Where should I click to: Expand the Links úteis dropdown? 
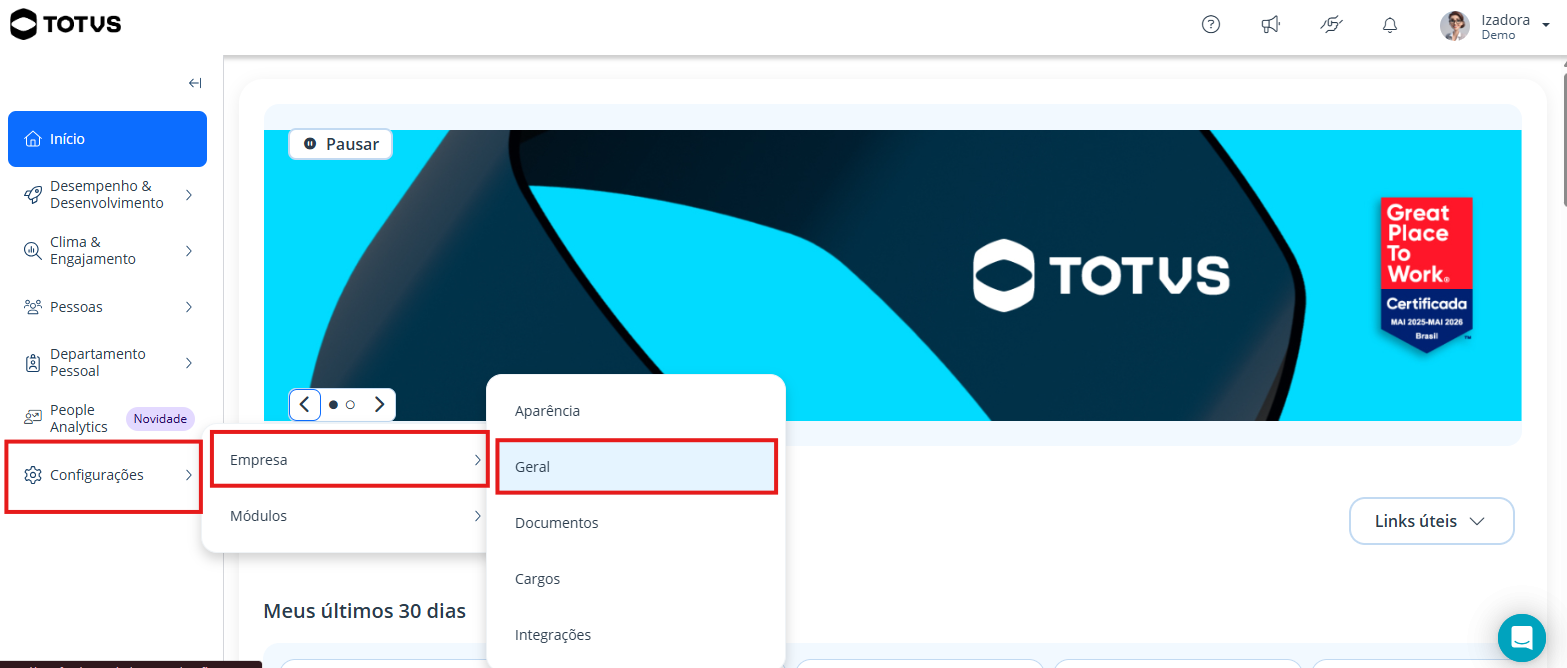click(x=1432, y=521)
